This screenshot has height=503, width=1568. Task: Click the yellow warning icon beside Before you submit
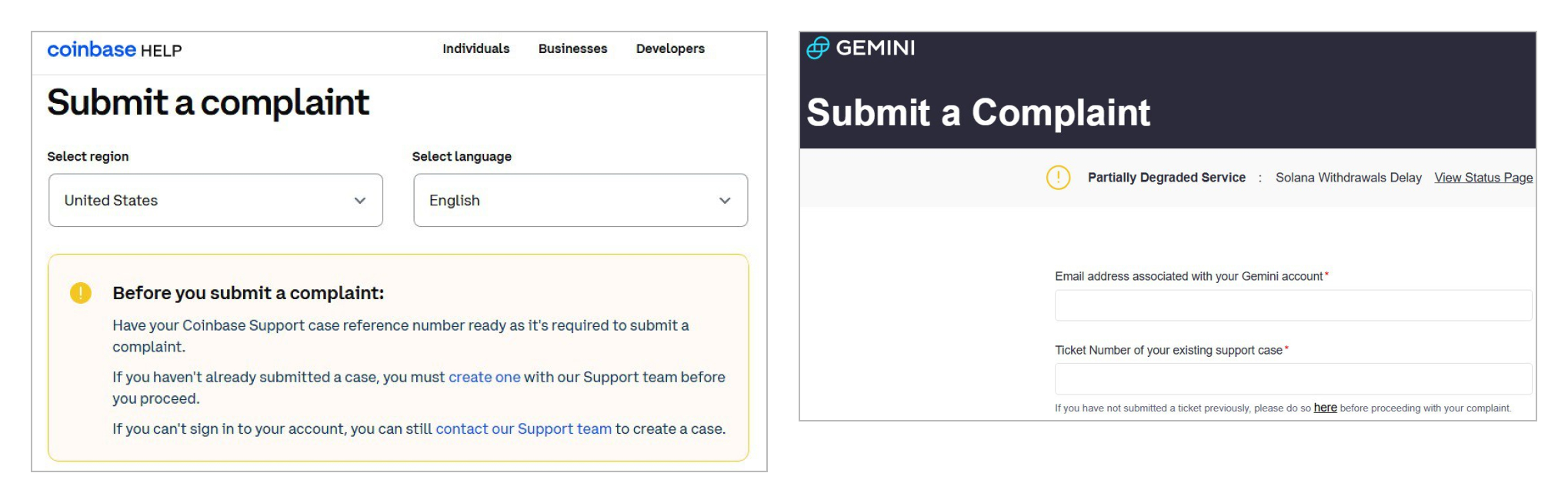click(x=81, y=293)
